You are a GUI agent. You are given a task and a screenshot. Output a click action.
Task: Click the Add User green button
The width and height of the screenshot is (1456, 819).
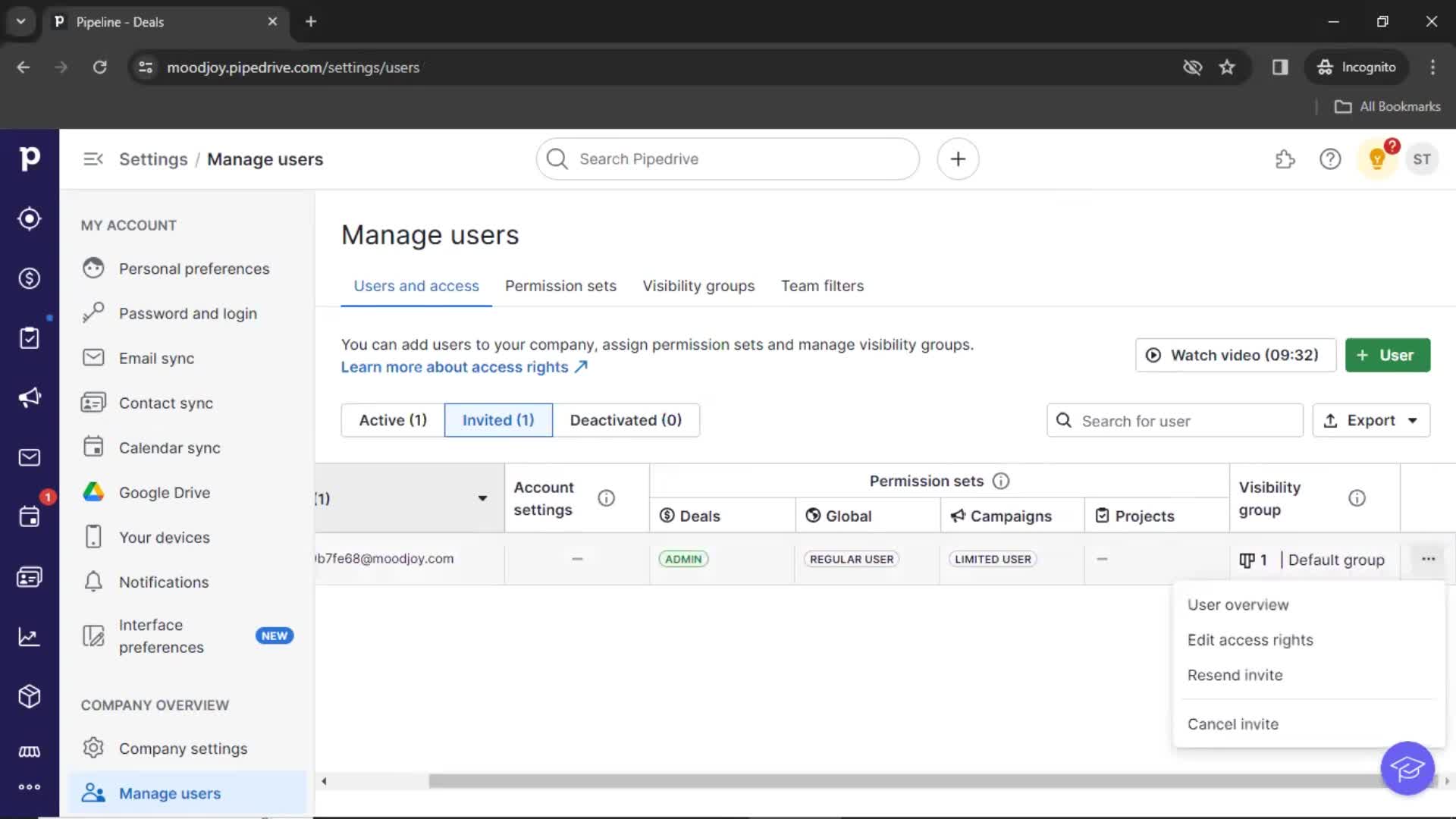click(x=1388, y=355)
